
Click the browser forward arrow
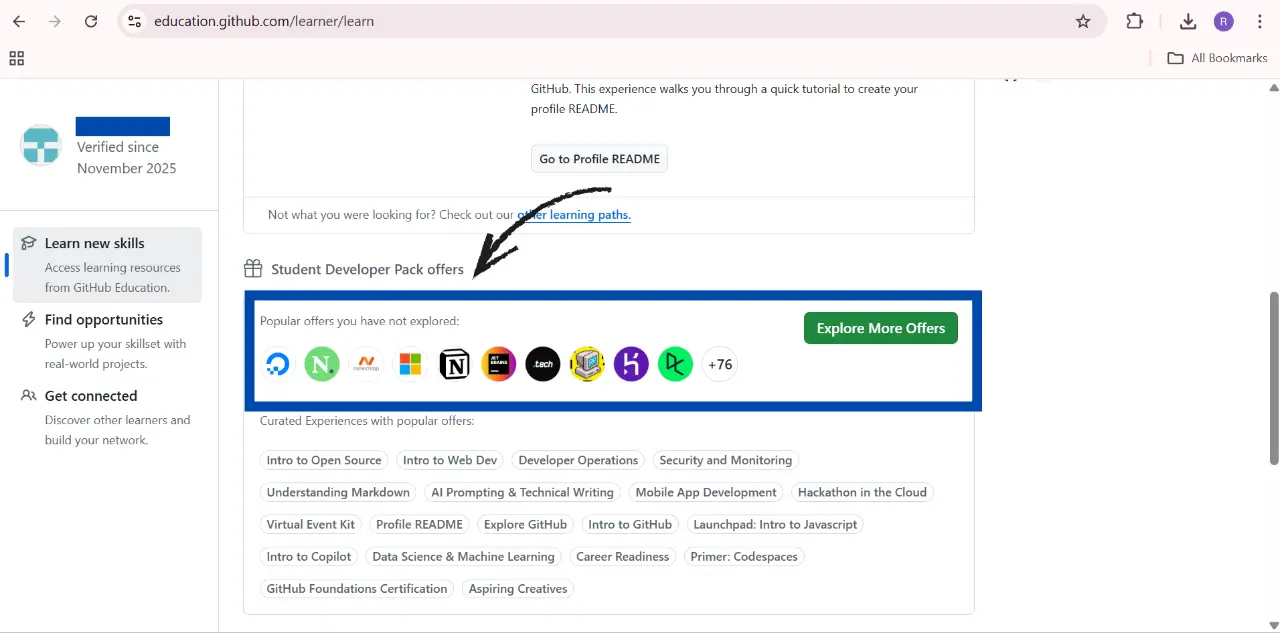55,21
